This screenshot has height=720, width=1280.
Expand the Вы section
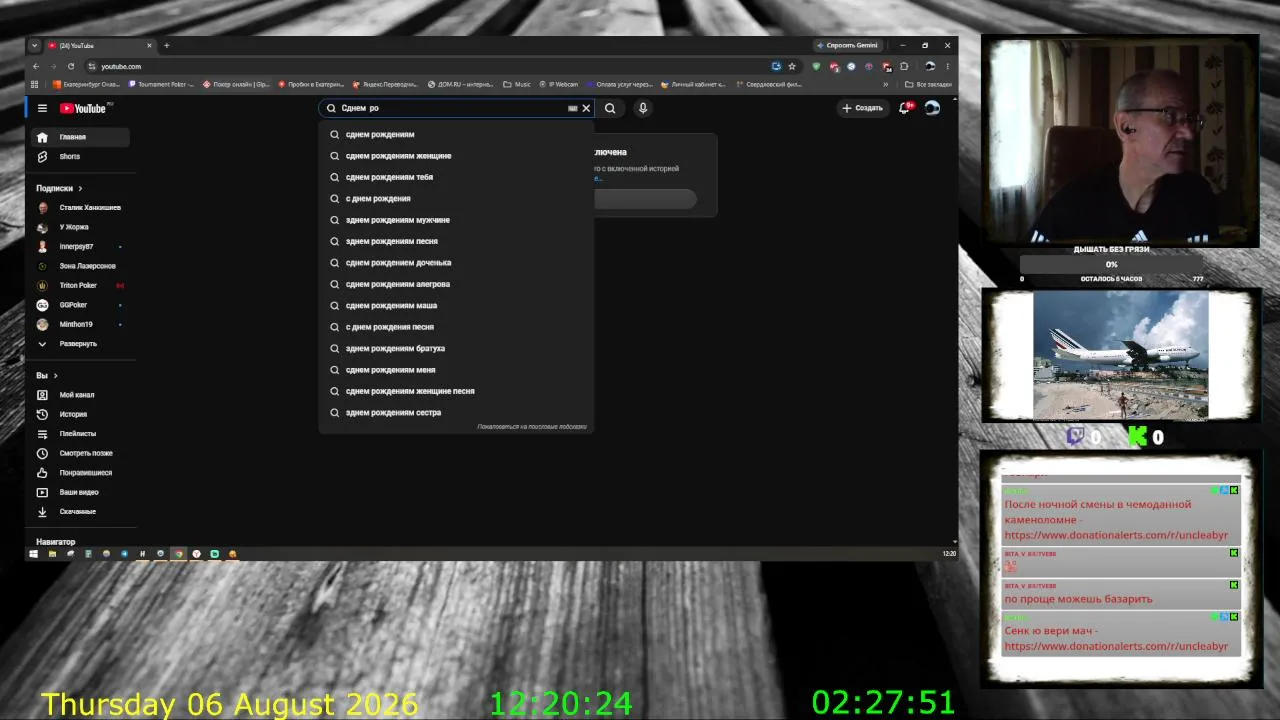click(x=47, y=375)
